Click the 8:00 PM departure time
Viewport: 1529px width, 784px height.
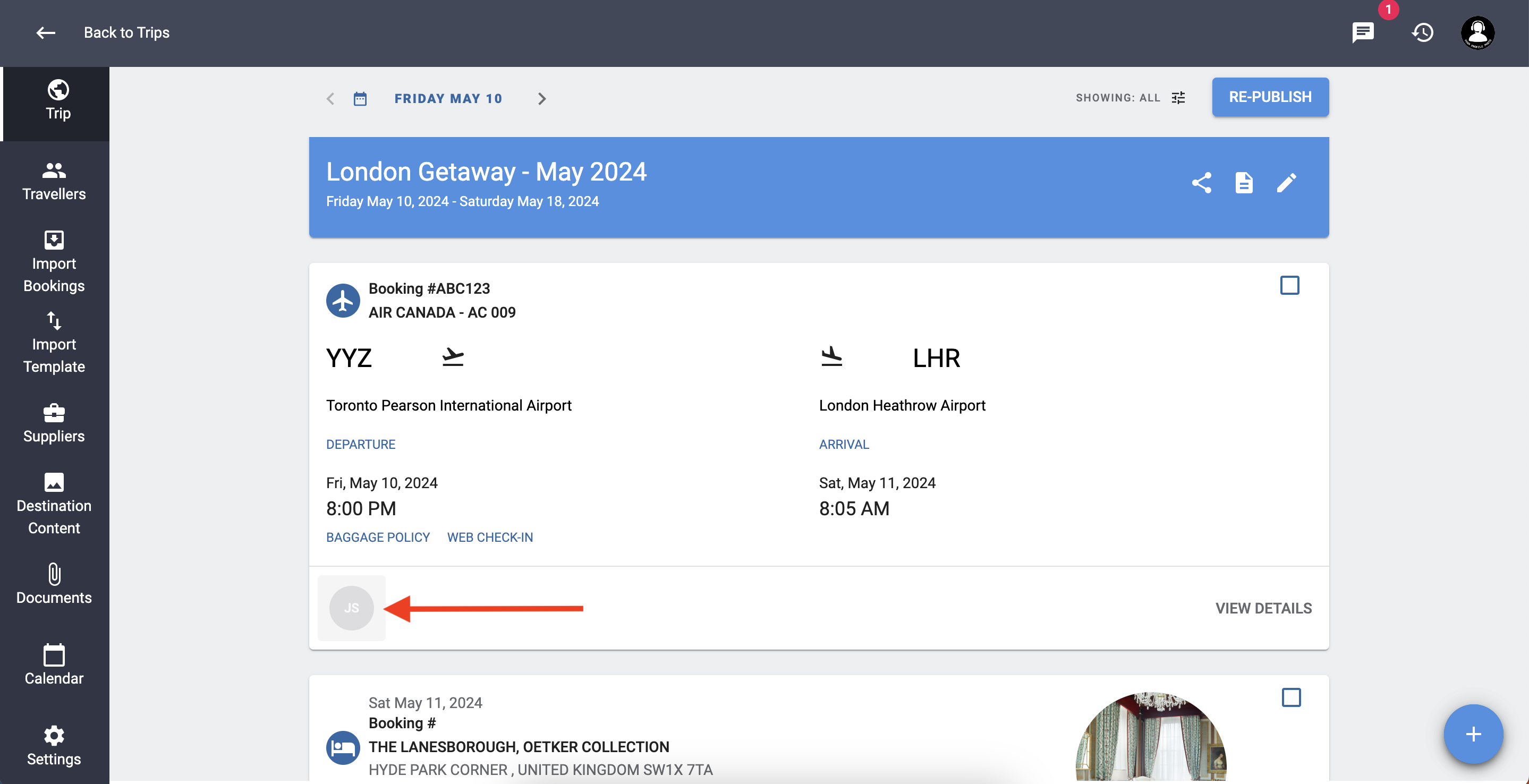pos(361,509)
